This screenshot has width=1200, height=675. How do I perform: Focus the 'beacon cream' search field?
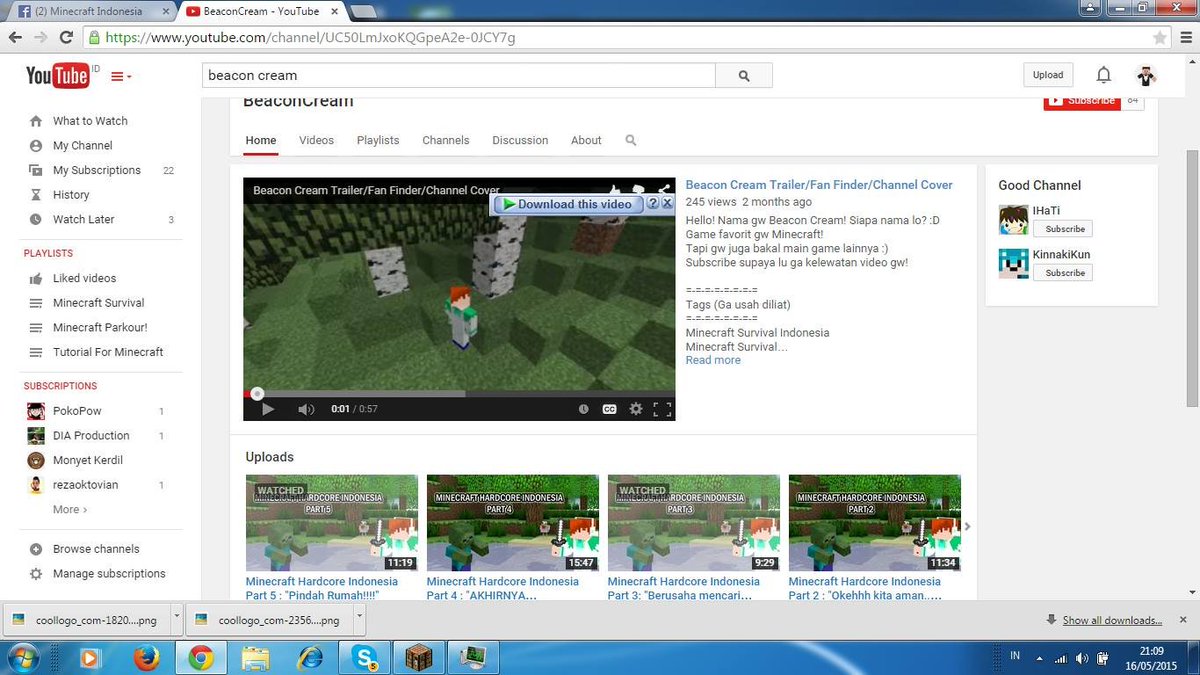tap(459, 75)
